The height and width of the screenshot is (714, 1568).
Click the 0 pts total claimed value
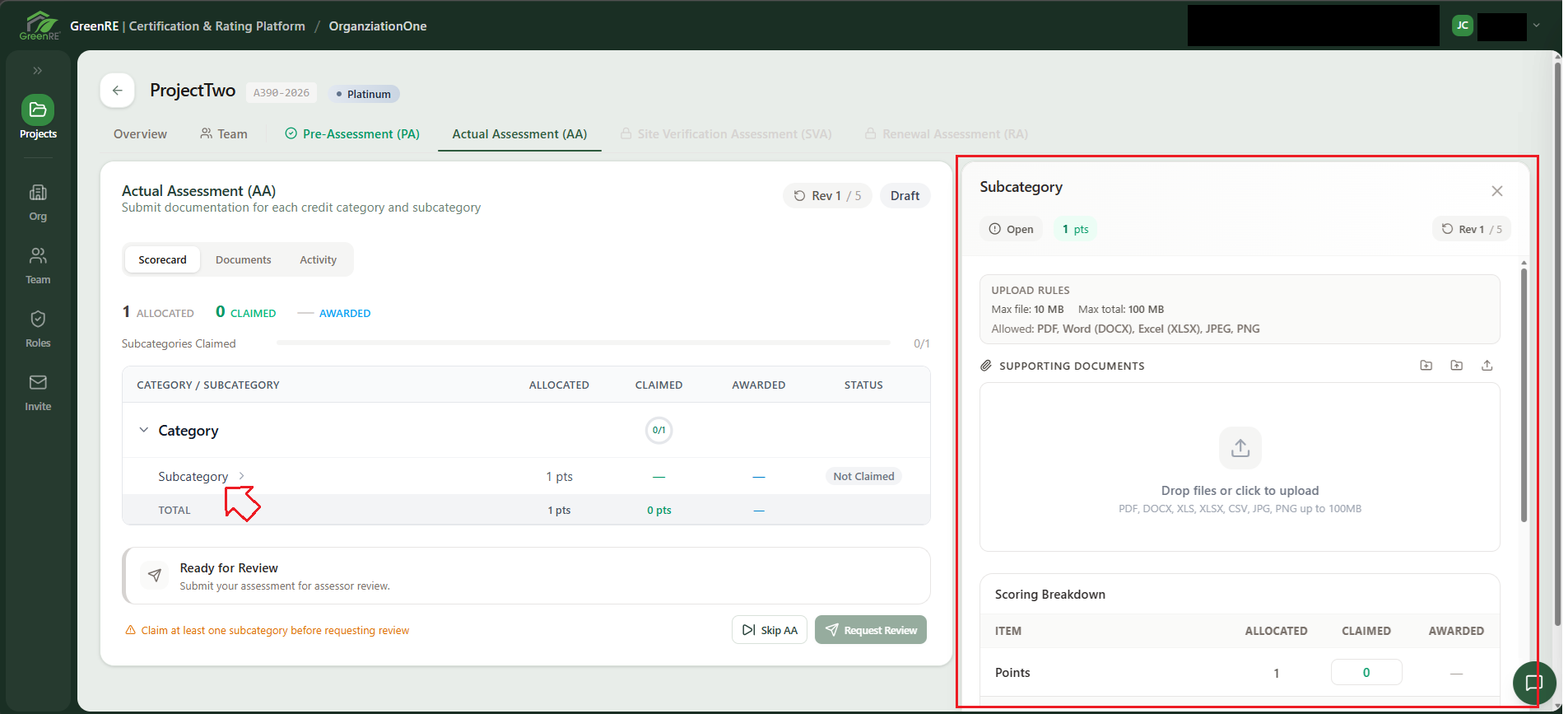[x=658, y=510]
